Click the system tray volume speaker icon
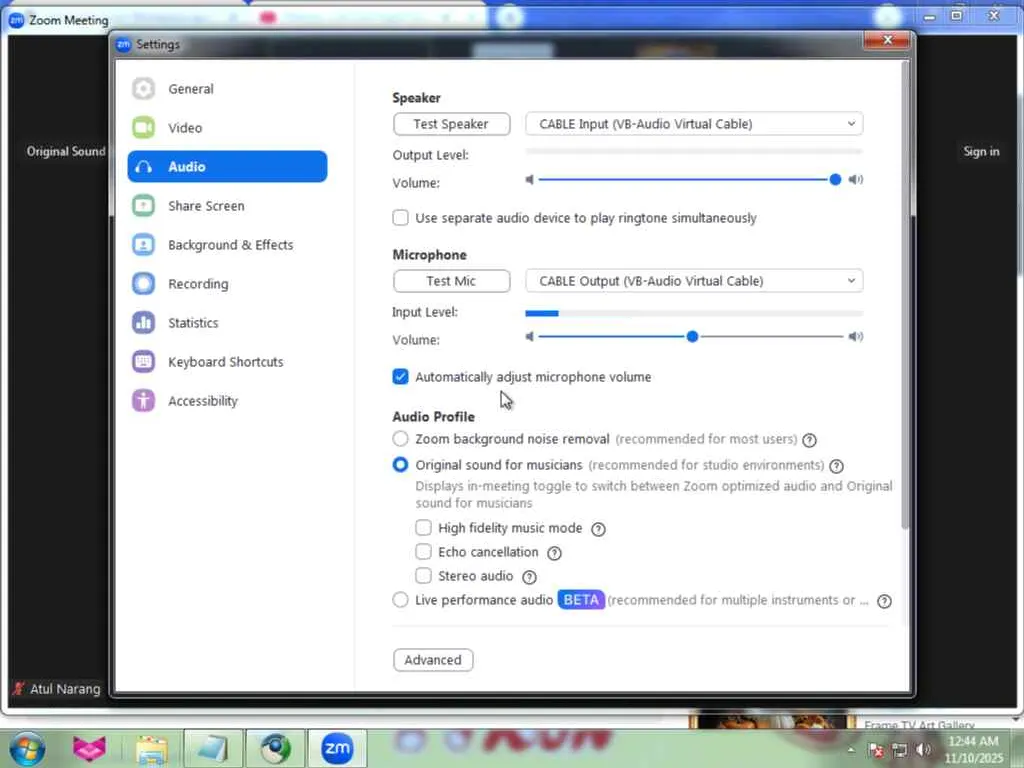This screenshot has height=768, width=1024. point(923,750)
